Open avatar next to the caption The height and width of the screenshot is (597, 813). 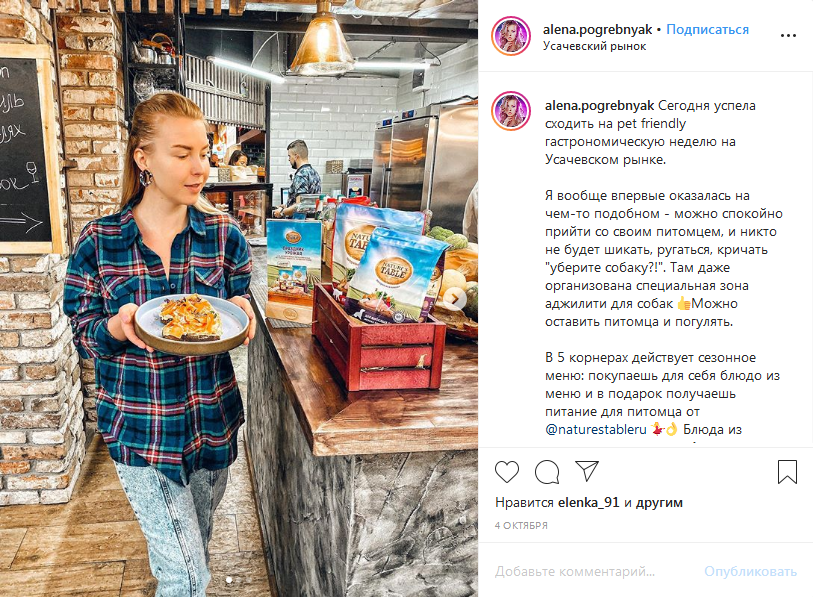click(x=511, y=111)
